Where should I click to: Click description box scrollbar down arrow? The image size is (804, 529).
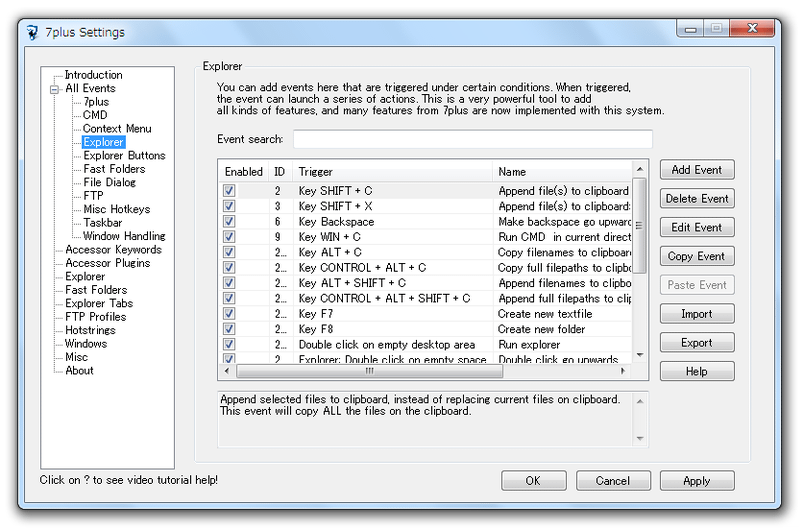(640, 438)
